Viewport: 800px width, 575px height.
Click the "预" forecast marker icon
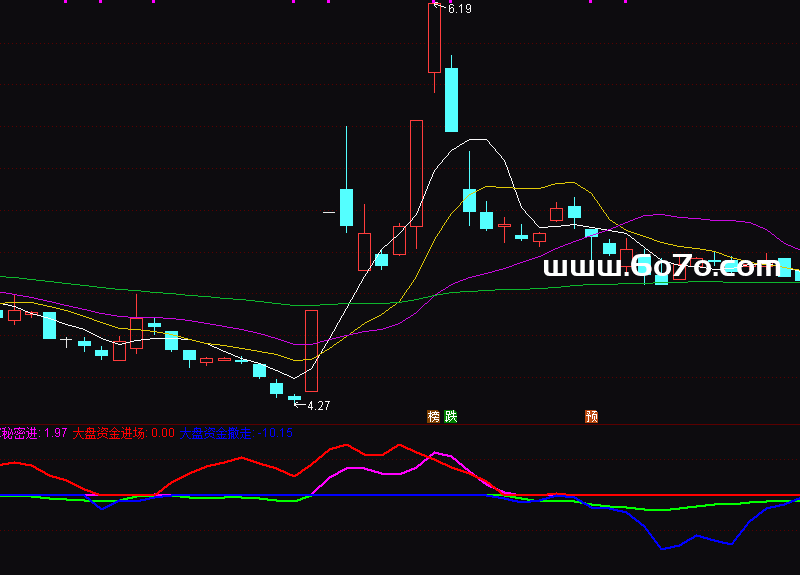(x=592, y=416)
